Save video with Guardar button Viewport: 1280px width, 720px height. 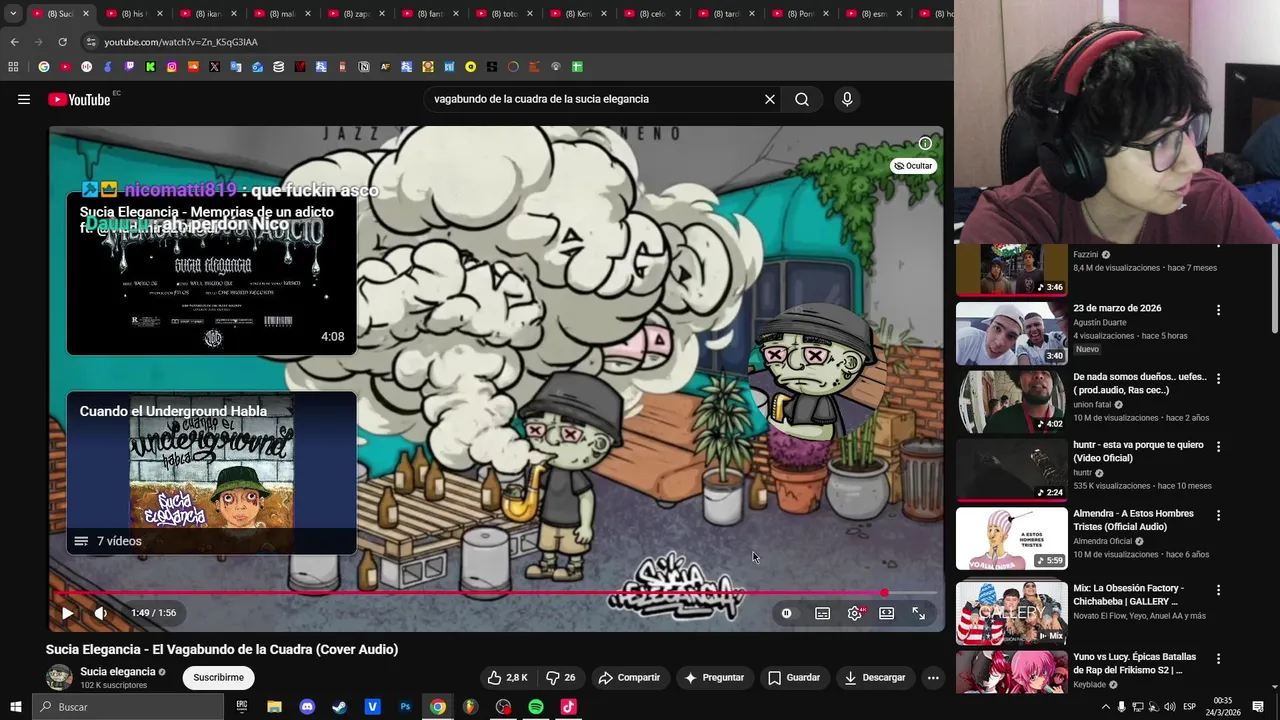[794, 677]
